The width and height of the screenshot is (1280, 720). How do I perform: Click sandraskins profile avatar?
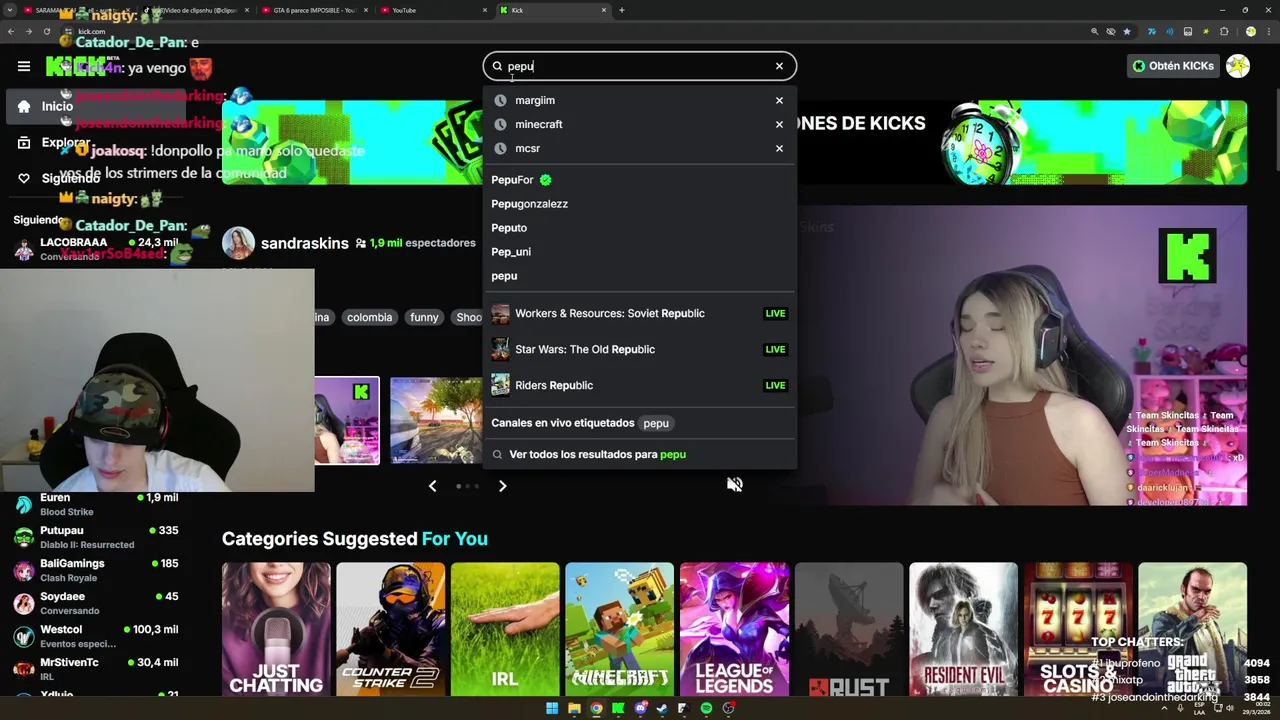(238, 243)
